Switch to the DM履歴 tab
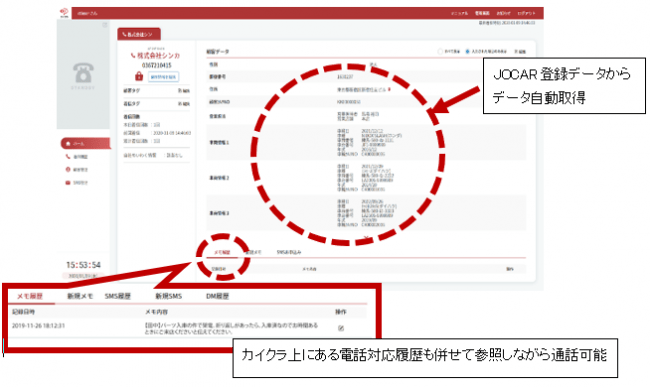Screen dimensions: 650x387 click(218, 296)
